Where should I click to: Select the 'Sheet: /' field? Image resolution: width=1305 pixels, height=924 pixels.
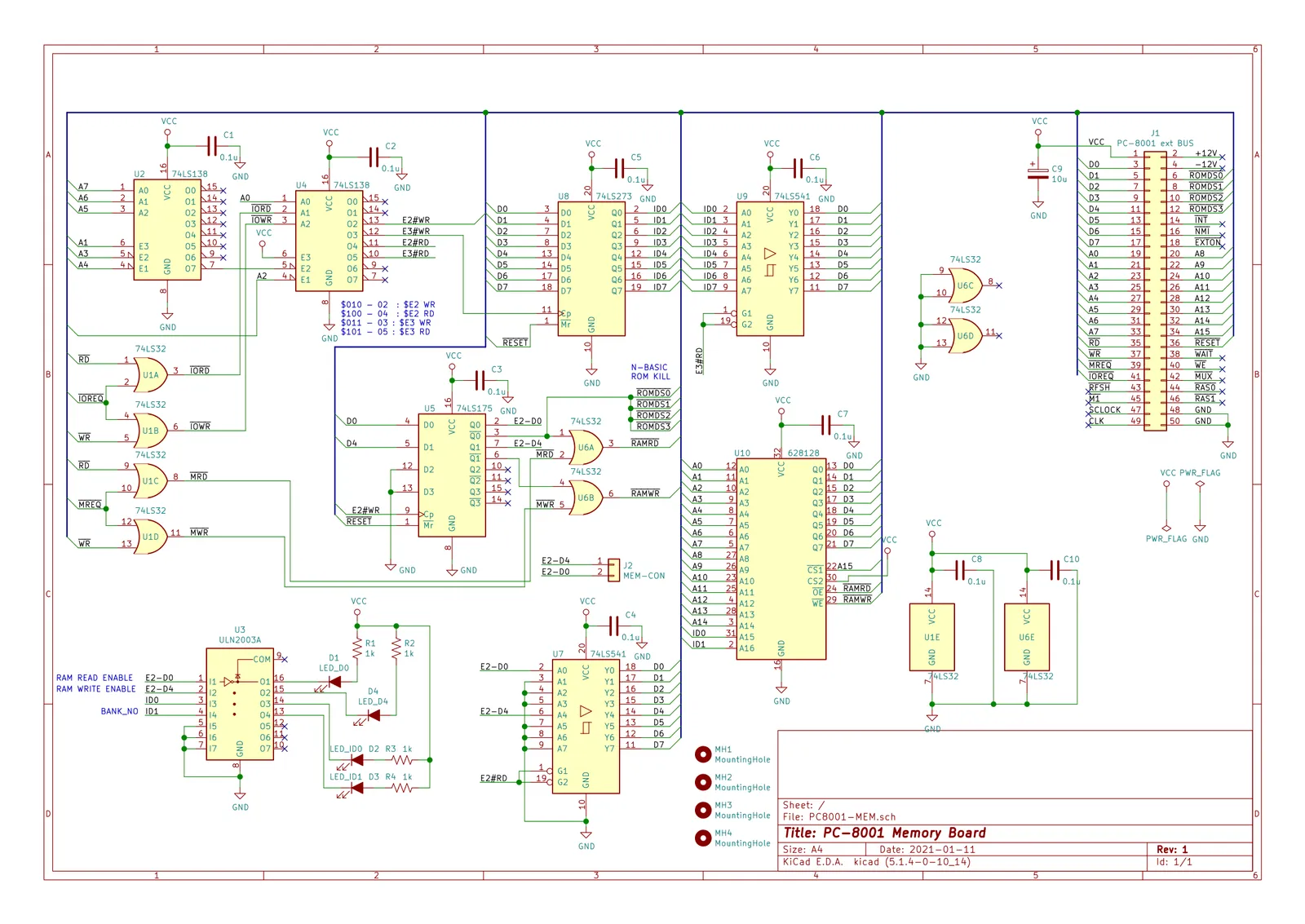click(x=804, y=805)
